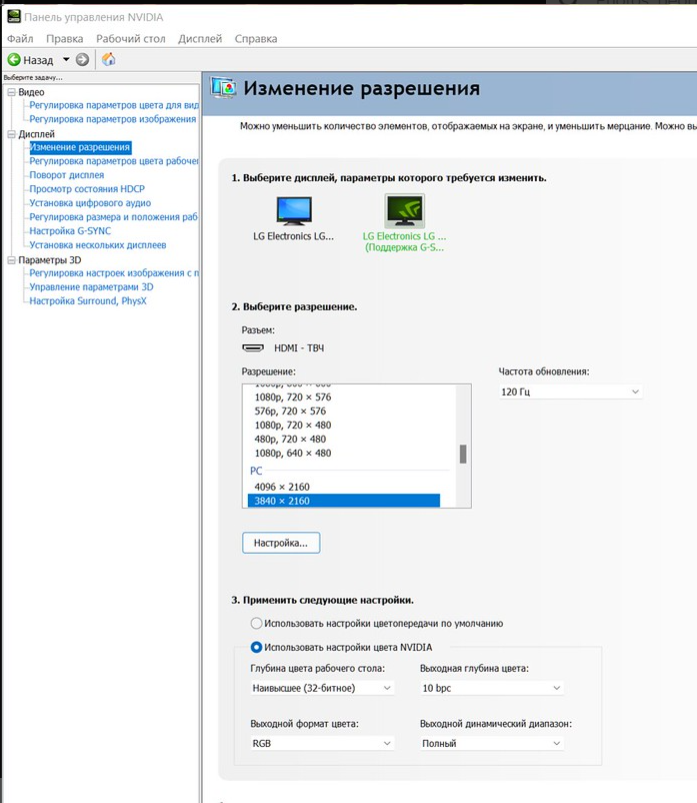Click the Home icon in toolbar
Viewport: 697px width, 803px height.
pos(109,60)
